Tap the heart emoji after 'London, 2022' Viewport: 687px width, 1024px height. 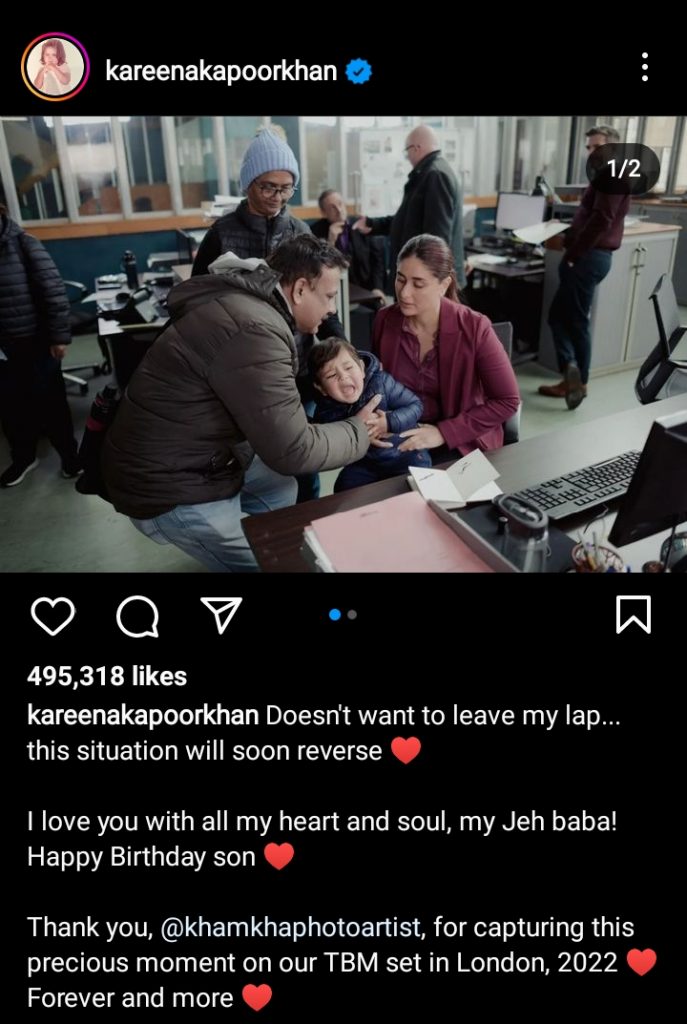(x=641, y=963)
